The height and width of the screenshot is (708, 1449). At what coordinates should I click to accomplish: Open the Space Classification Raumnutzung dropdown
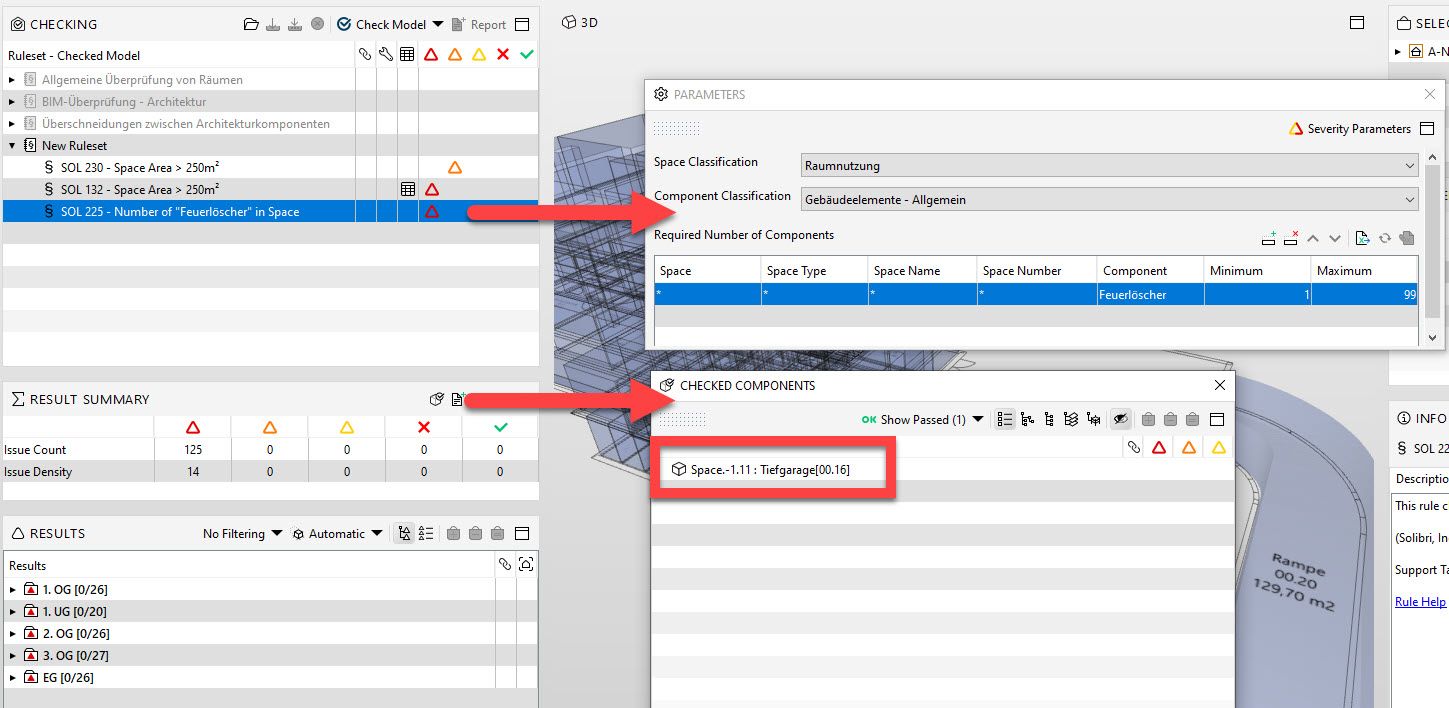pyautogui.click(x=1110, y=166)
